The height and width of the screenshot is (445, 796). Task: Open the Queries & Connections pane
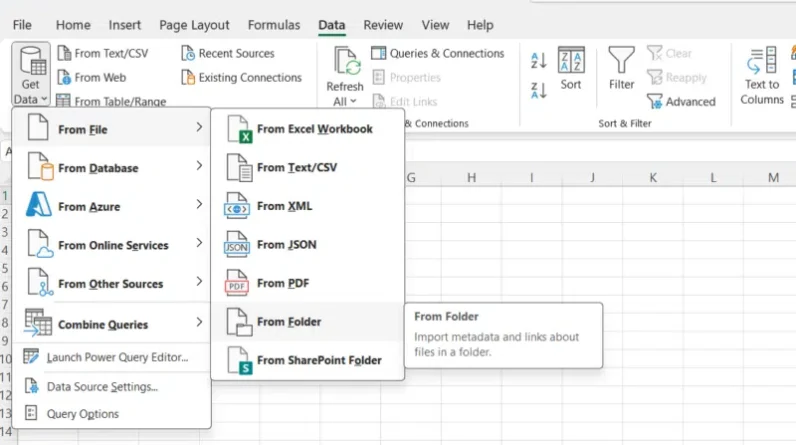(438, 53)
